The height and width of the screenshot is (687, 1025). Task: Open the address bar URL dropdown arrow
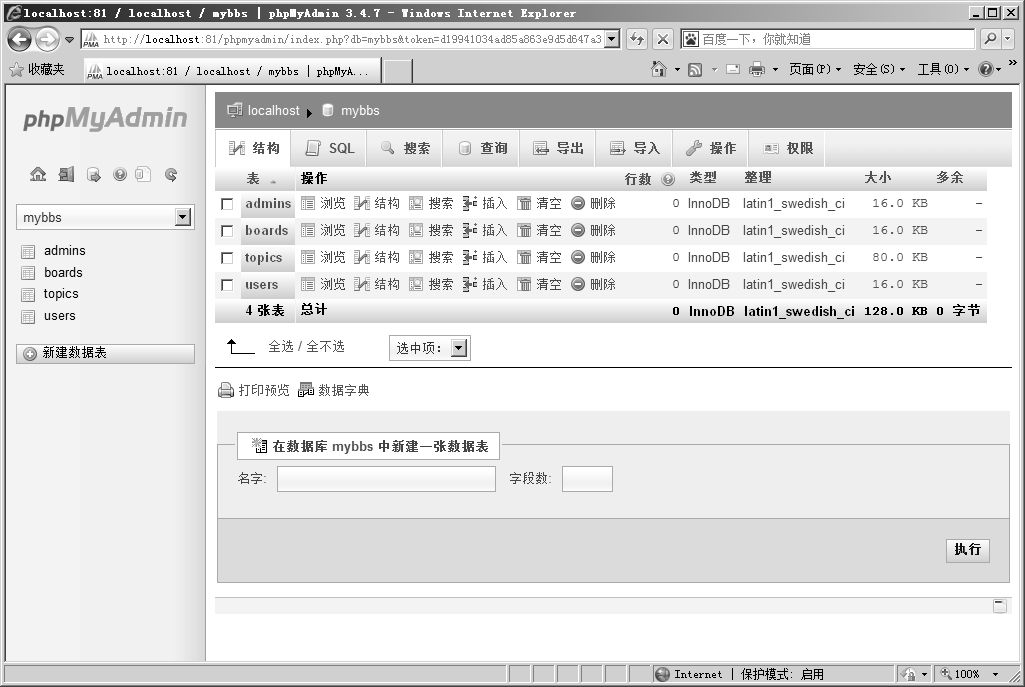tap(612, 39)
